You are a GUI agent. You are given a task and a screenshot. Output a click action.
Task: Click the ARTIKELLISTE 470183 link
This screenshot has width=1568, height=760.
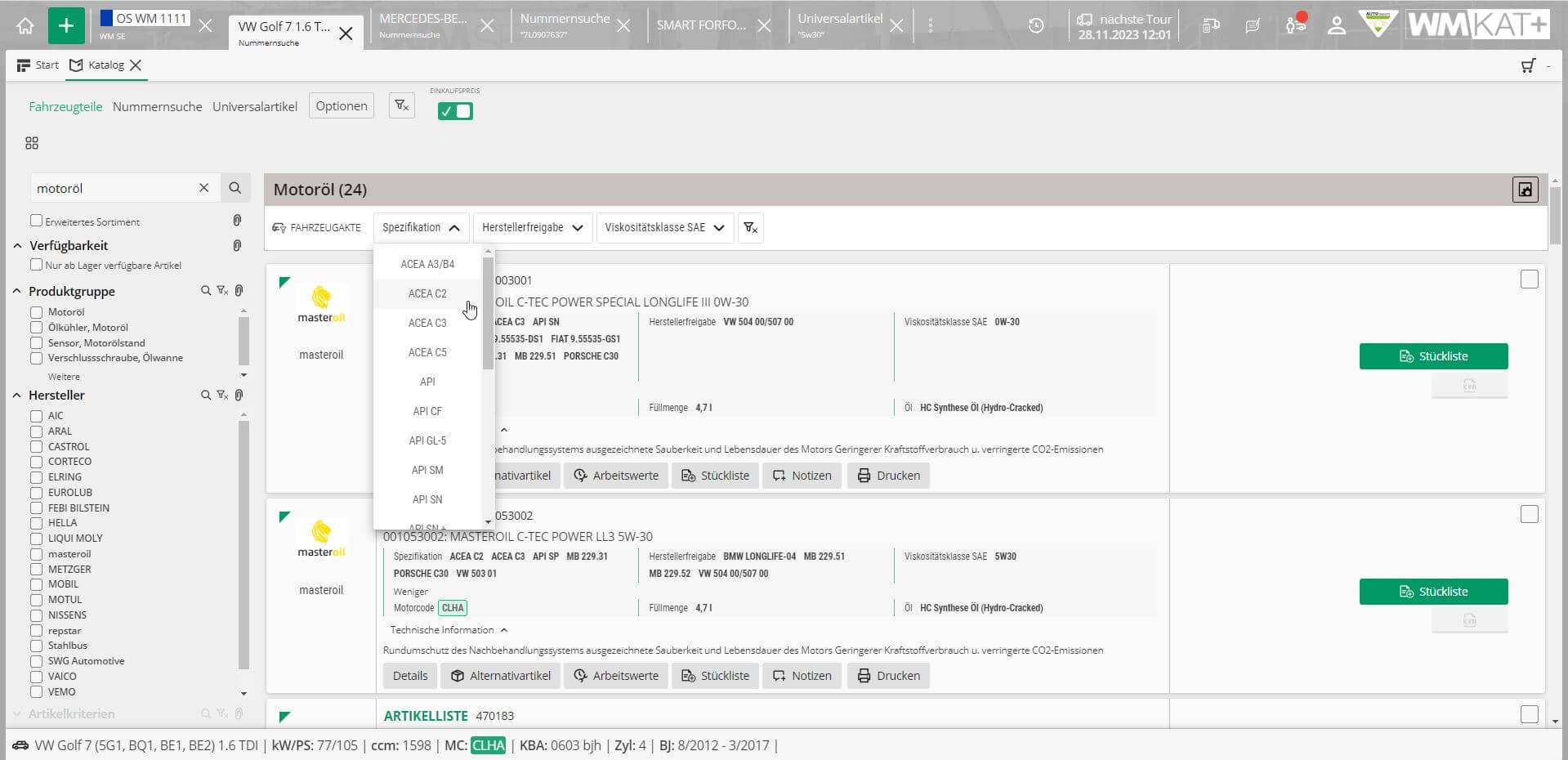pos(449,716)
